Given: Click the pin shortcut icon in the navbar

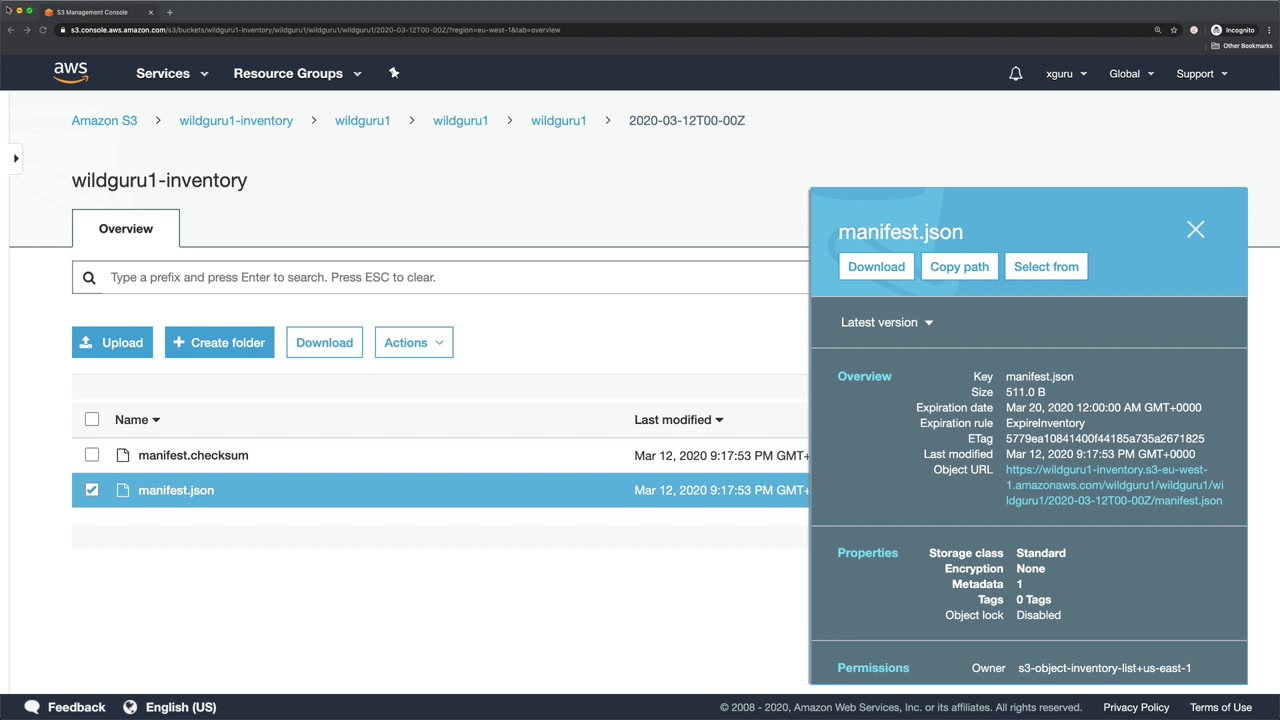Looking at the screenshot, I should click(394, 73).
